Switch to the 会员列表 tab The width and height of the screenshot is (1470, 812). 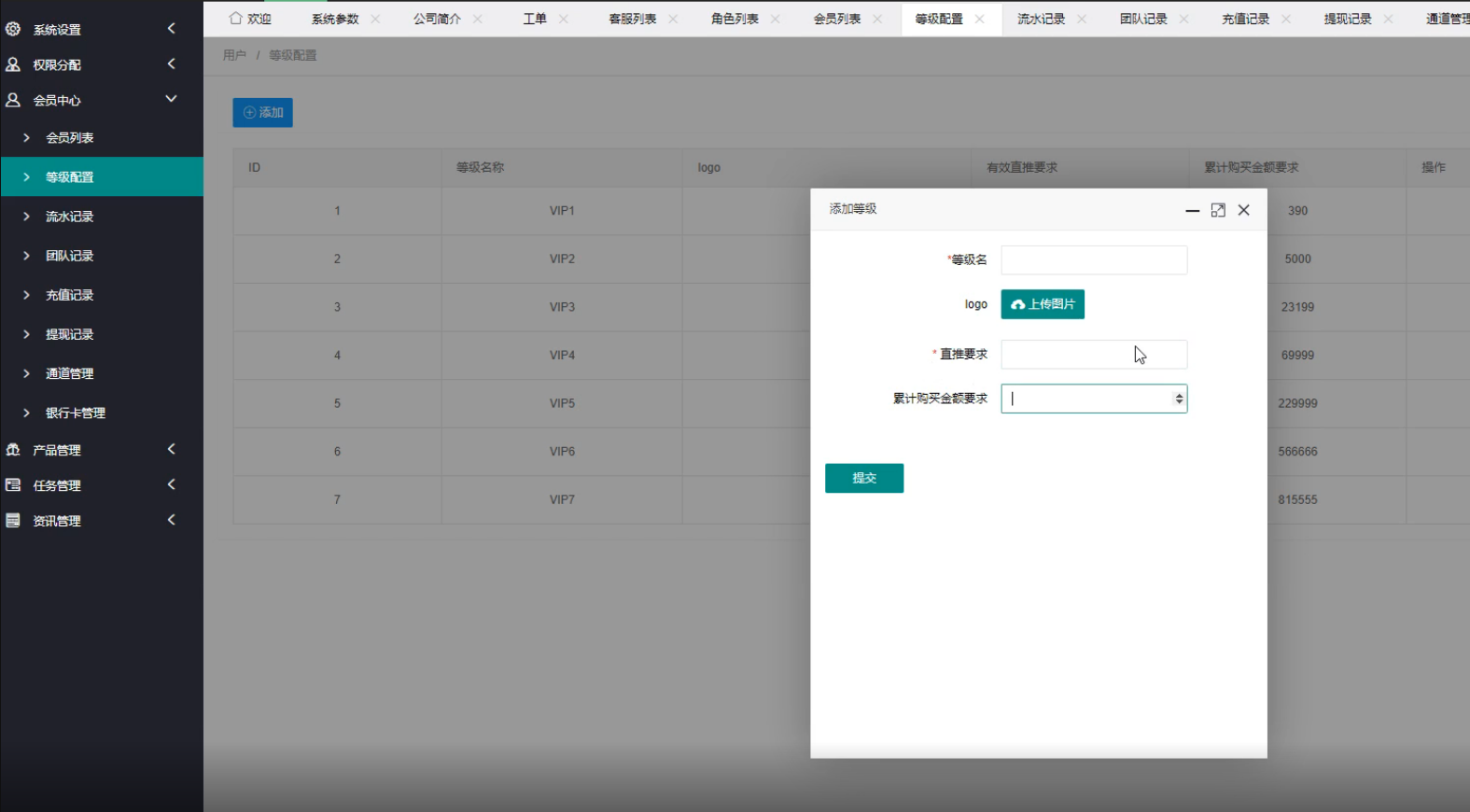(836, 19)
